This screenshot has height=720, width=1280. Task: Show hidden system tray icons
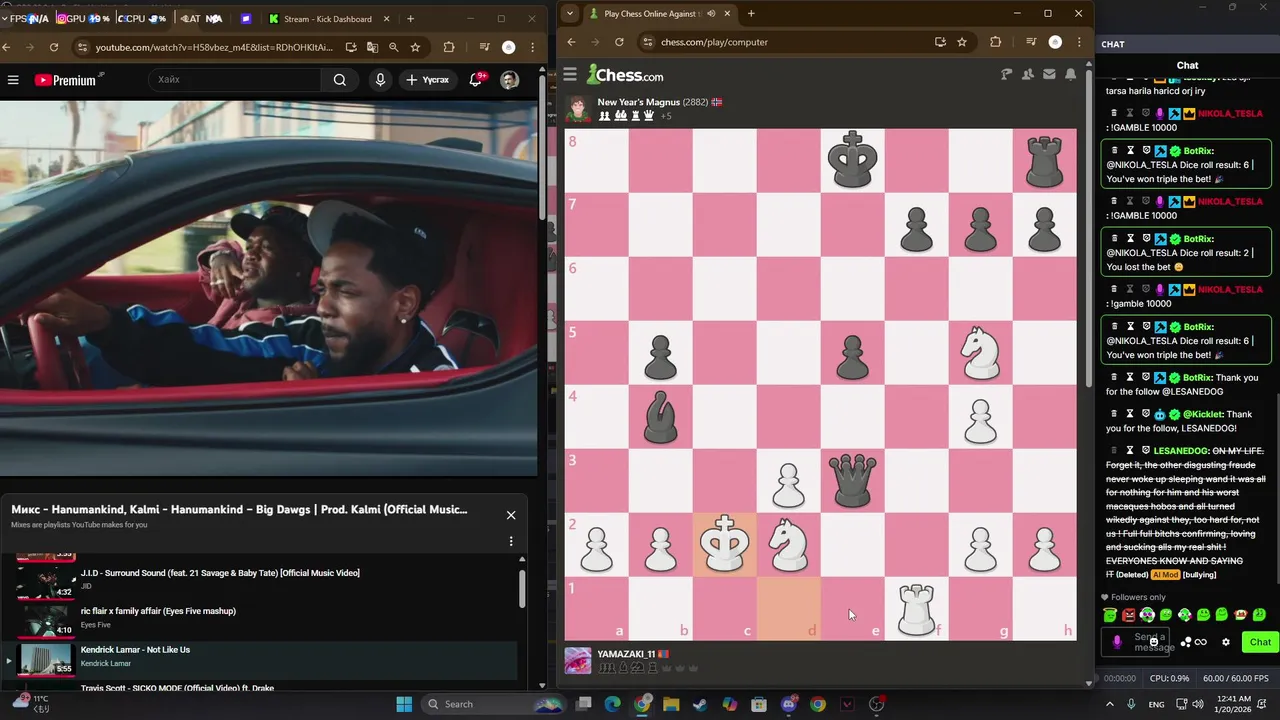pyautogui.click(x=1109, y=704)
